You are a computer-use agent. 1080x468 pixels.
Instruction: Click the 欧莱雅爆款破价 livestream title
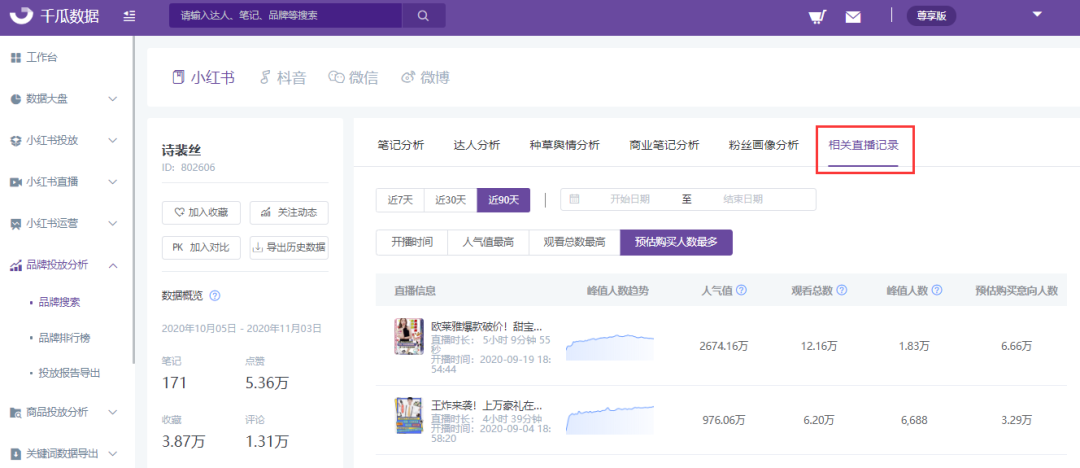486,326
